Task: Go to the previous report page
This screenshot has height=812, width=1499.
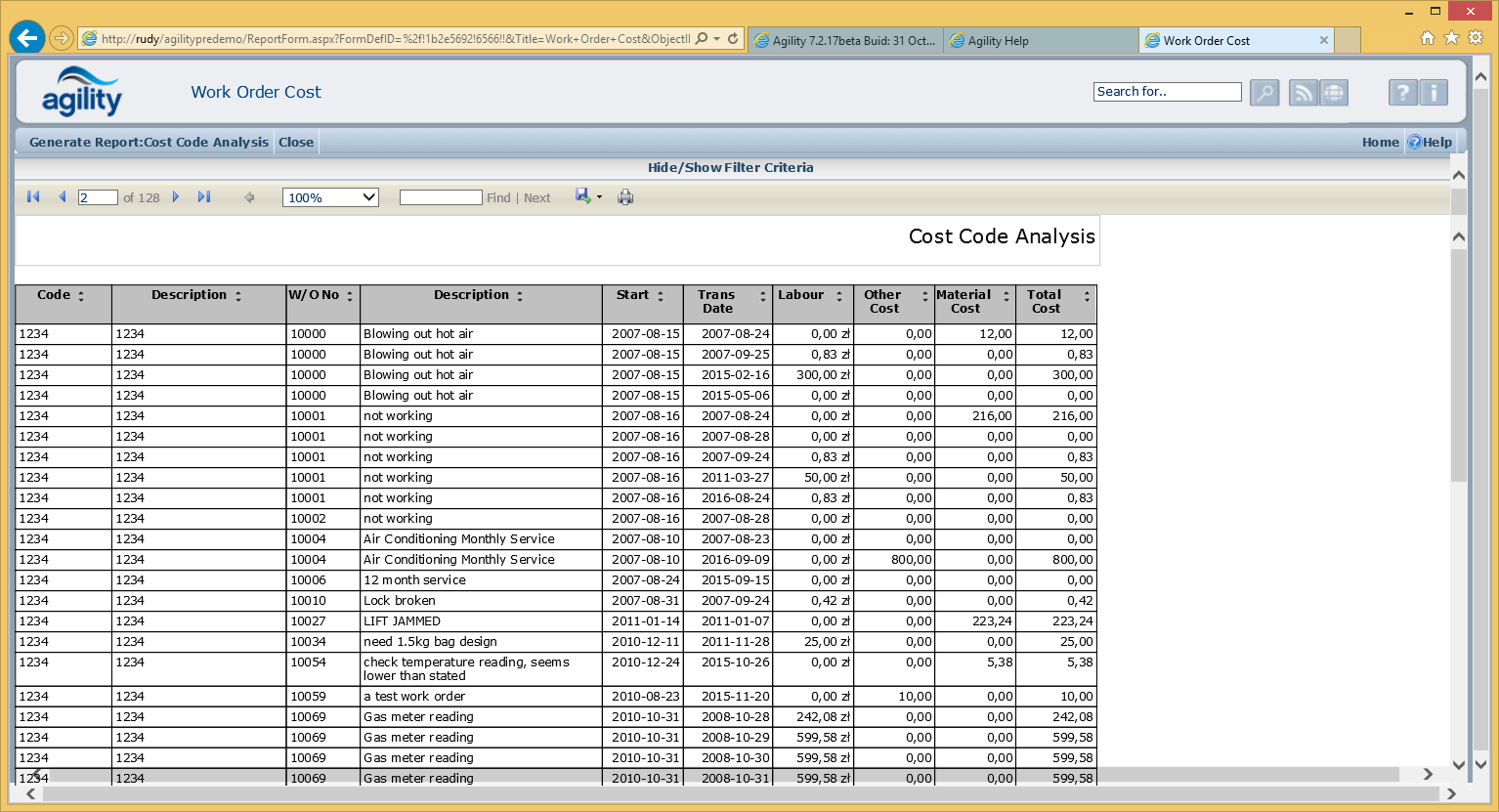Action: point(63,197)
